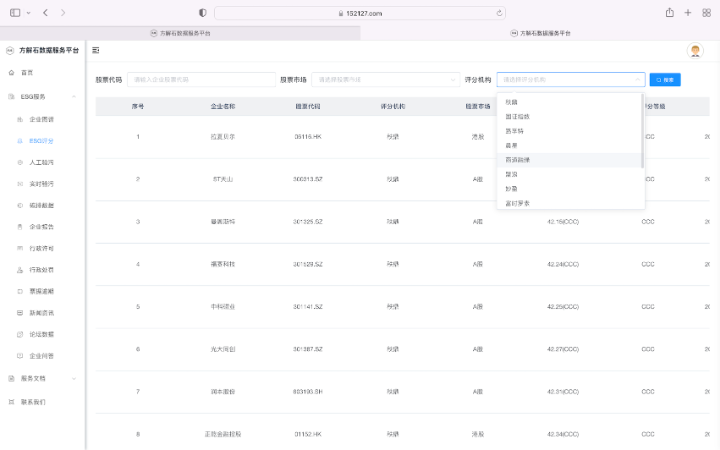
Task: Click stock code 301141.SZ in row 5
Action: coord(308,307)
